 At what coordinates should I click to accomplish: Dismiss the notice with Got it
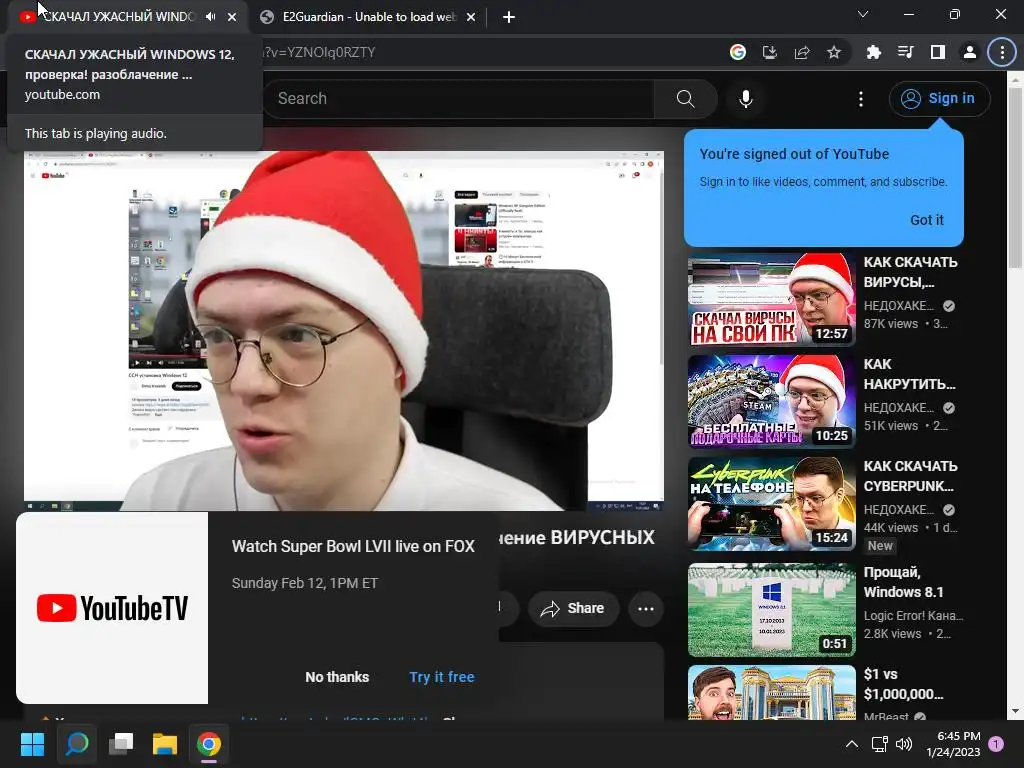click(x=927, y=220)
